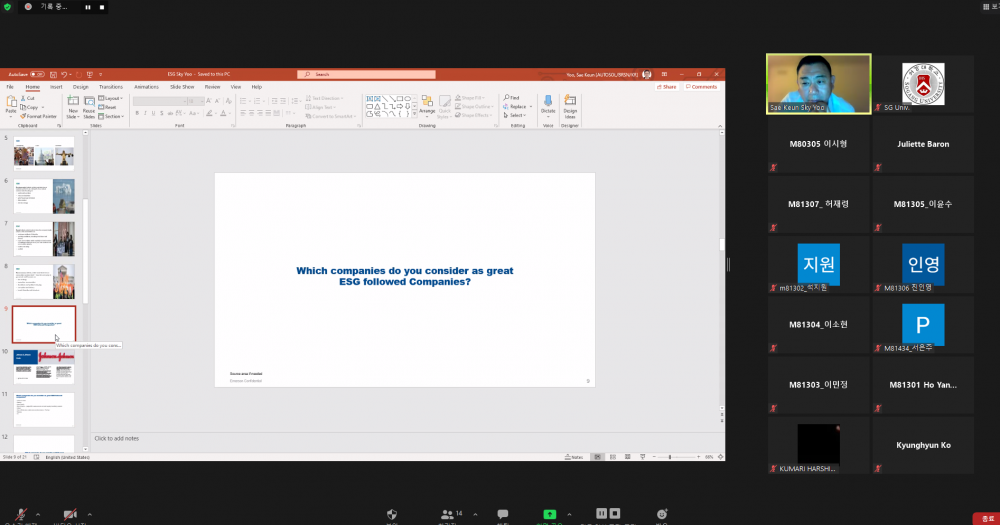Switch to the Animations tab
This screenshot has height=525, width=1000.
coord(146,87)
